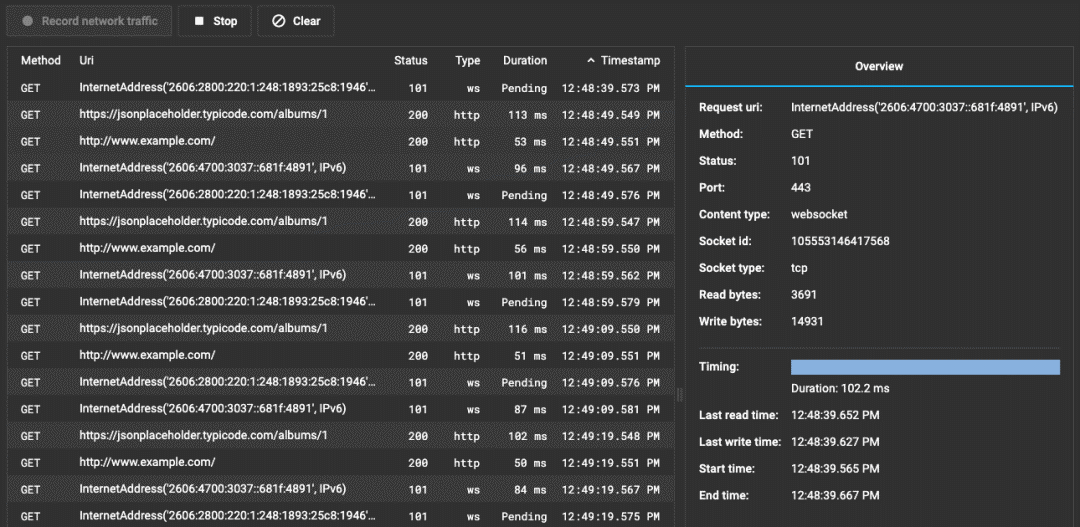Pick the example.com request taking 50 ms
The image size is (1080, 527).
point(147,462)
